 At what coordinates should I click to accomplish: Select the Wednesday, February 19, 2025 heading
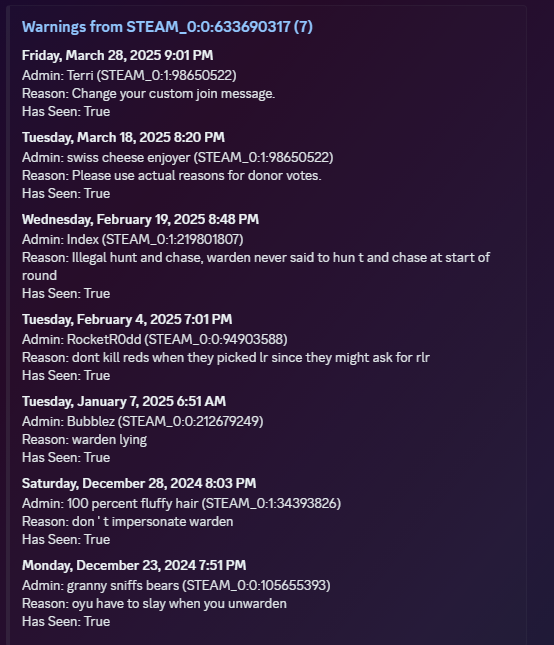pyautogui.click(x=140, y=219)
